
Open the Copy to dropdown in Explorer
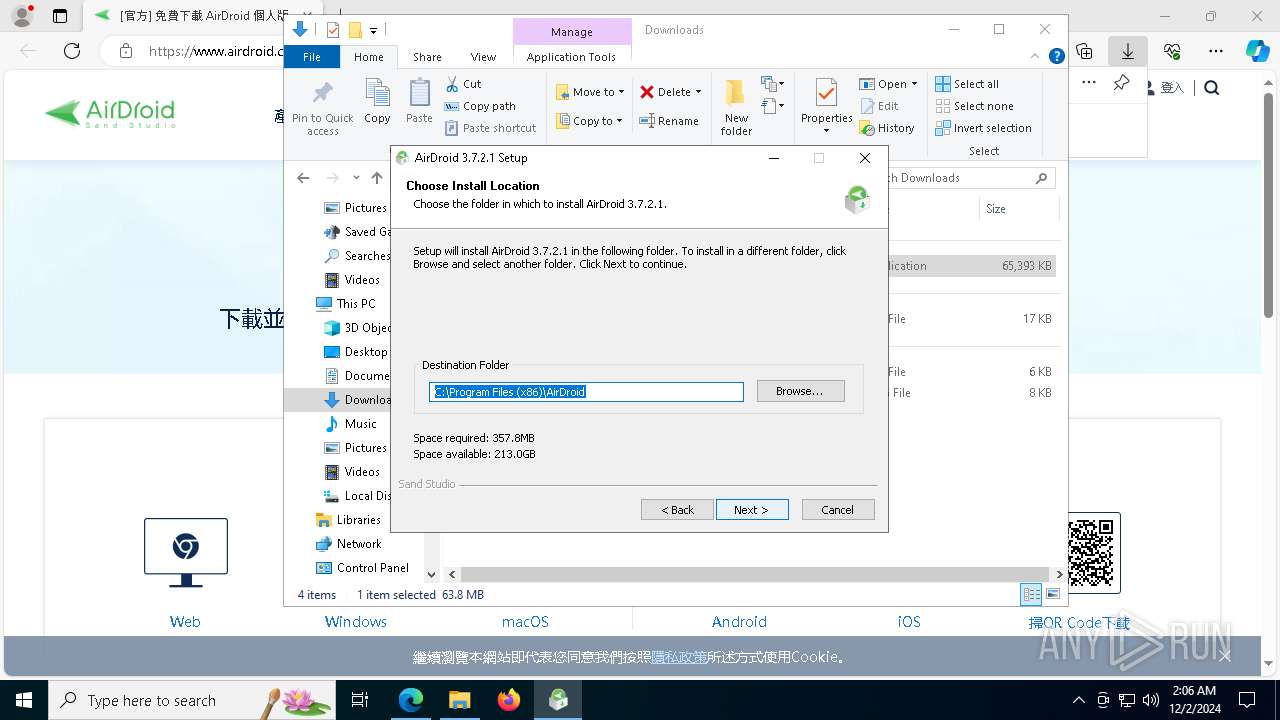coord(590,121)
